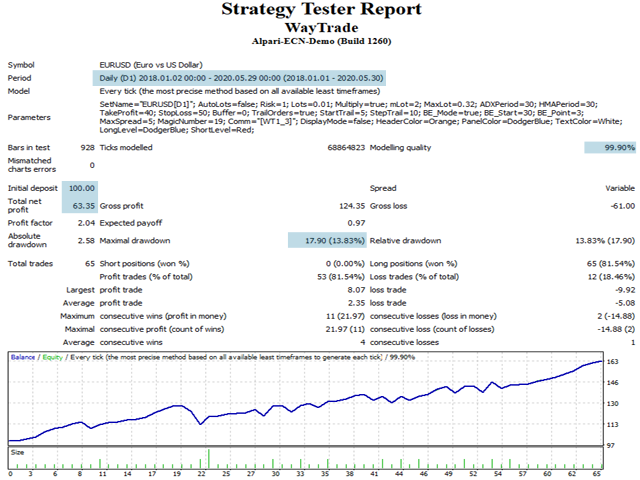Click the Bars in test value 928
640x480 pixels.
click(x=87, y=148)
